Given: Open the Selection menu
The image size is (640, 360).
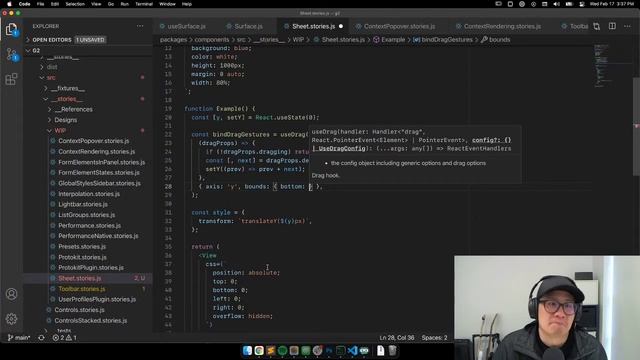Looking at the screenshot, I should point(75,4).
